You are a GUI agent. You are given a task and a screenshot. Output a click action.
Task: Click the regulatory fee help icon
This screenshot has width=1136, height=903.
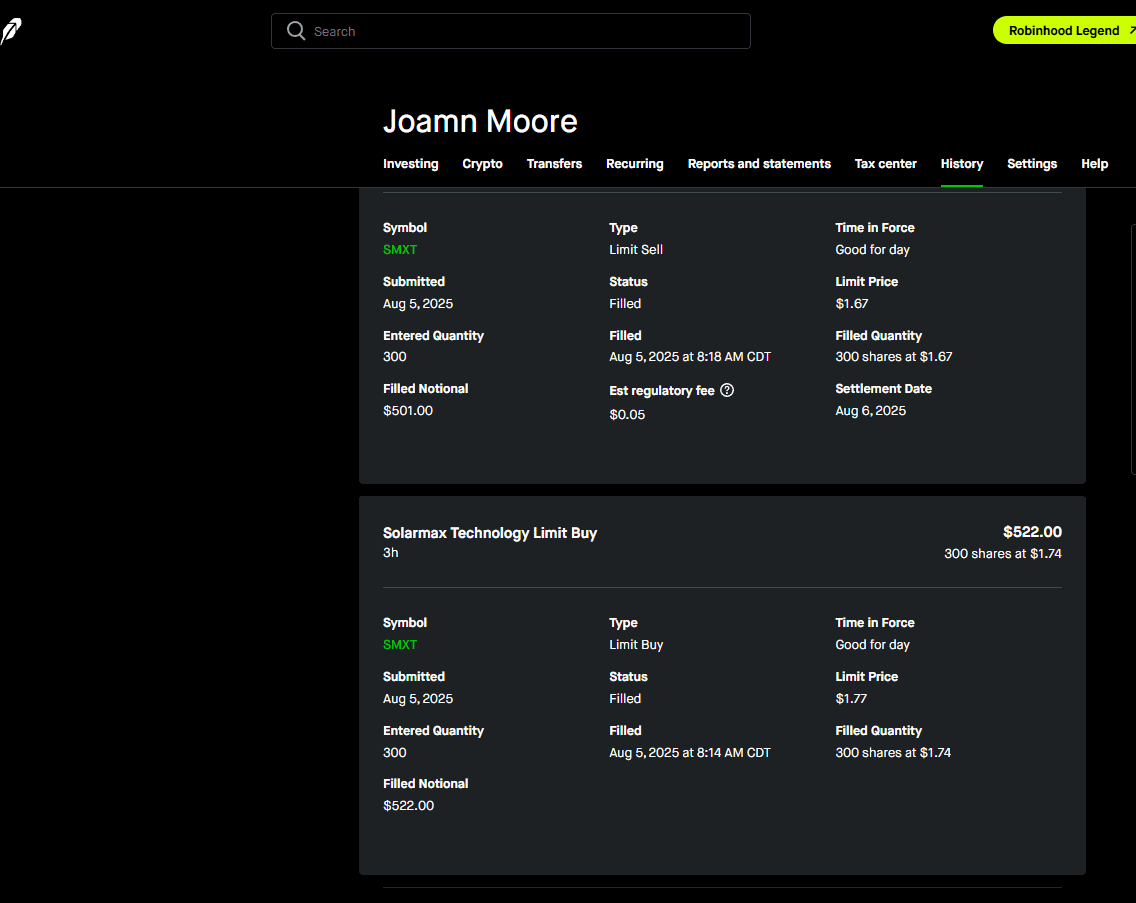727,390
